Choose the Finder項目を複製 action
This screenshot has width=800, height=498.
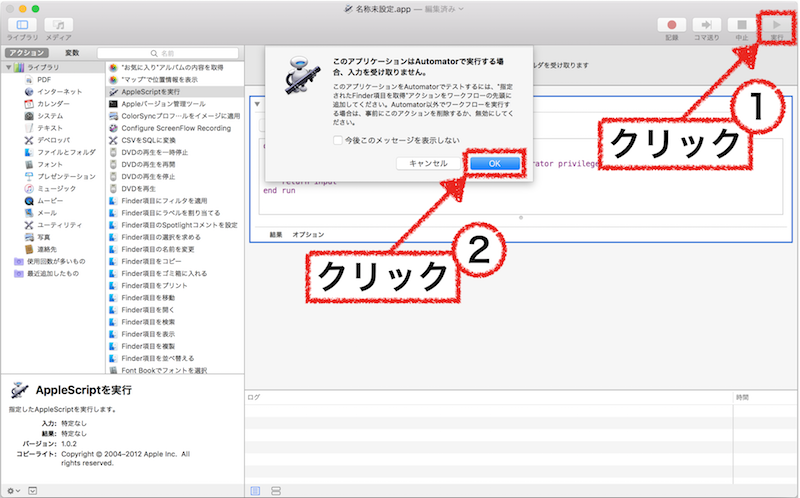tap(174, 346)
